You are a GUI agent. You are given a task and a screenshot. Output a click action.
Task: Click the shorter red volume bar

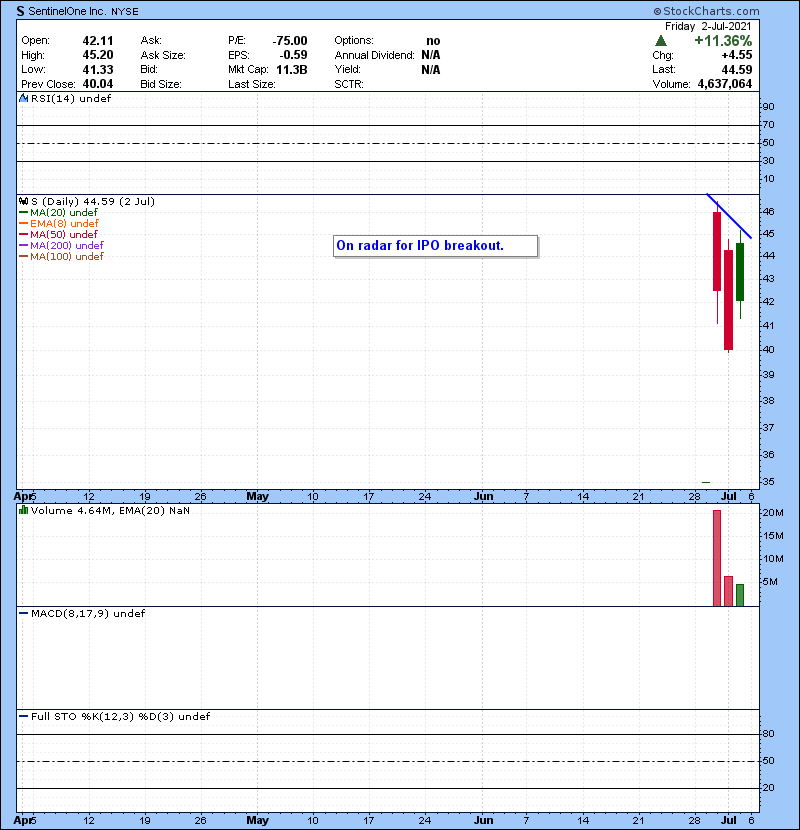pos(729,591)
